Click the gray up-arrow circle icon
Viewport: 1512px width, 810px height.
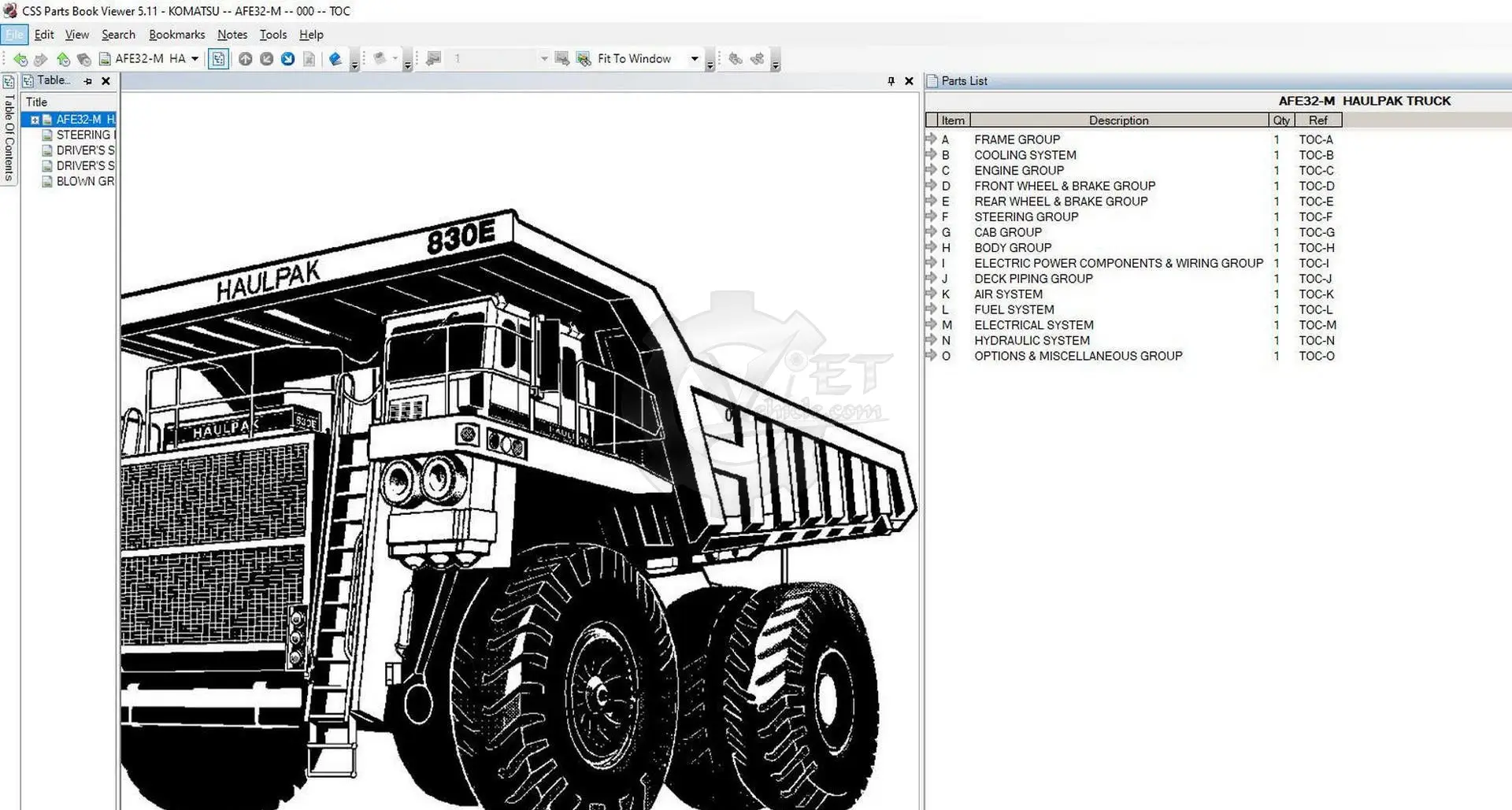246,59
